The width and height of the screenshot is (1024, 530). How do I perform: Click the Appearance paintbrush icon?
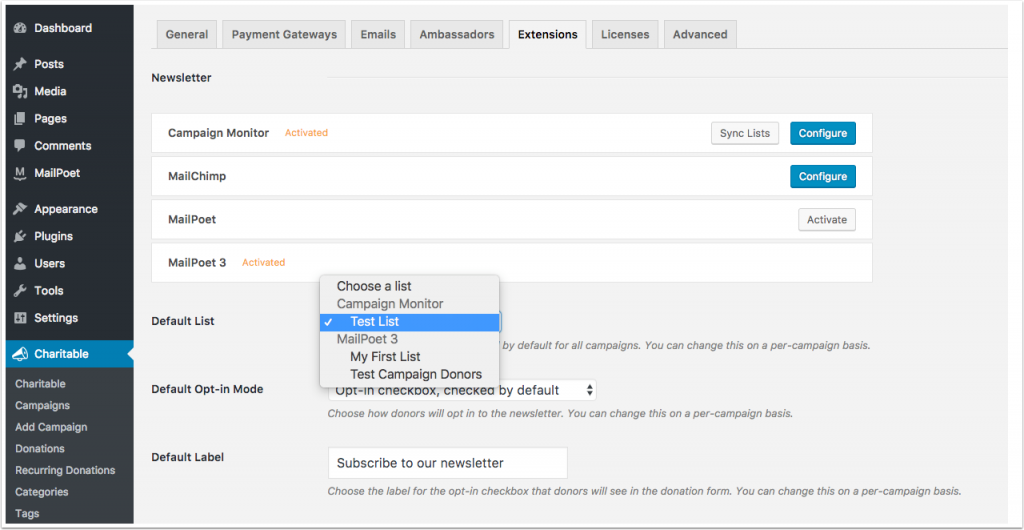[x=20, y=209]
